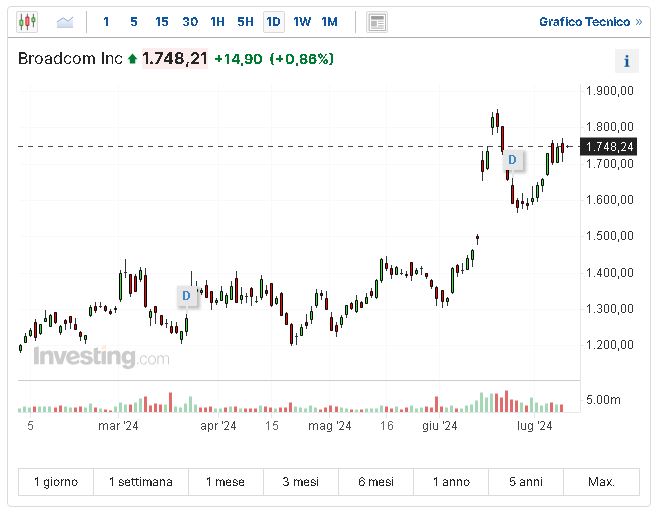Viewport: 658px width, 516px height.
Task: Click the 1.900,00 axis label
Action: tap(610, 91)
